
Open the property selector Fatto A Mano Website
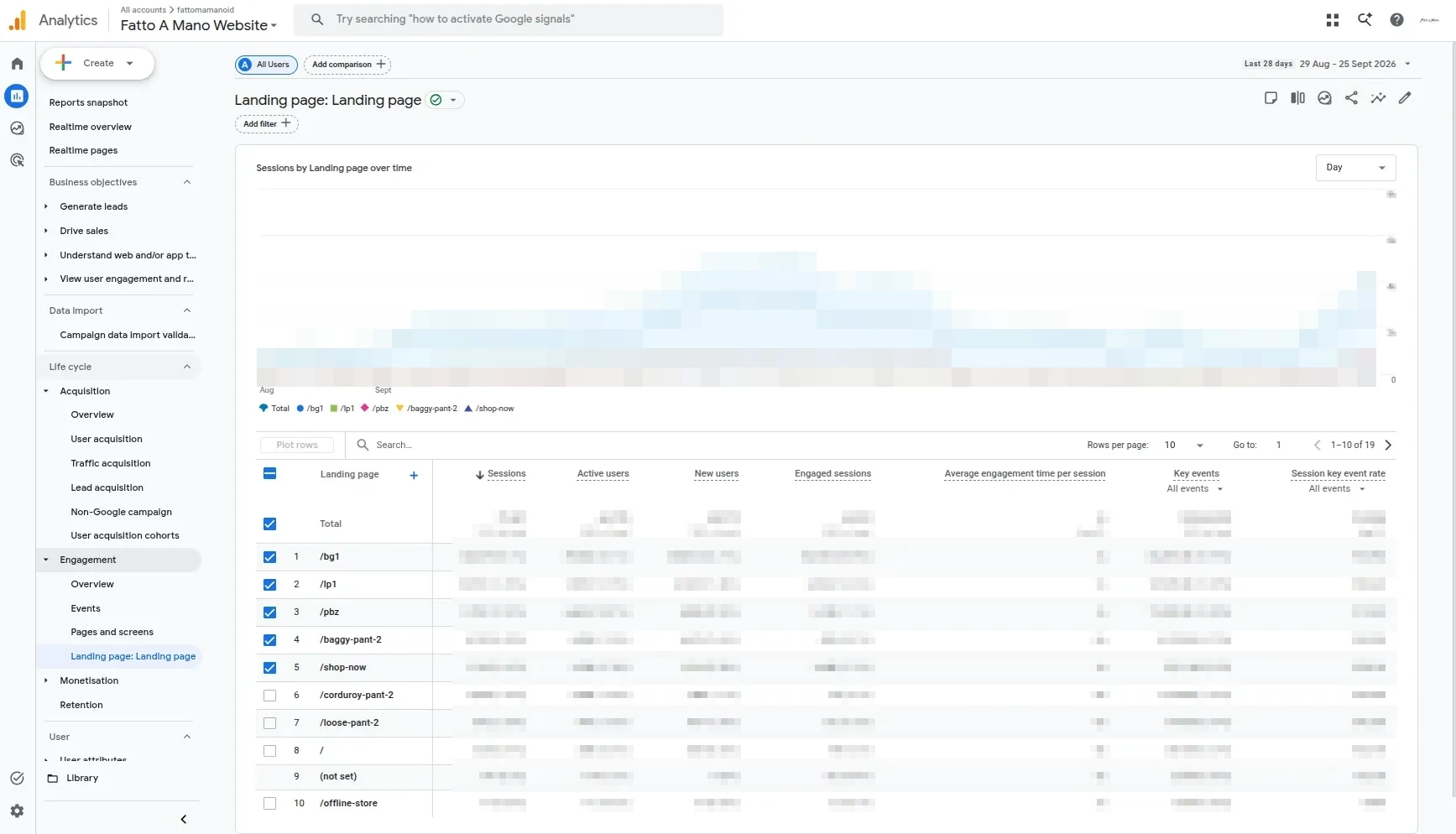click(x=199, y=25)
